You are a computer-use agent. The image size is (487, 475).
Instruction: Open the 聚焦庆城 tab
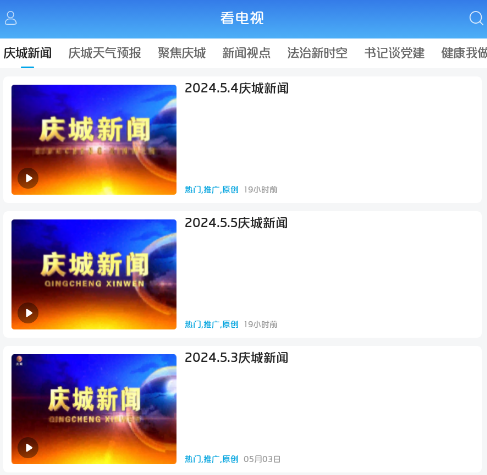pyautogui.click(x=182, y=53)
